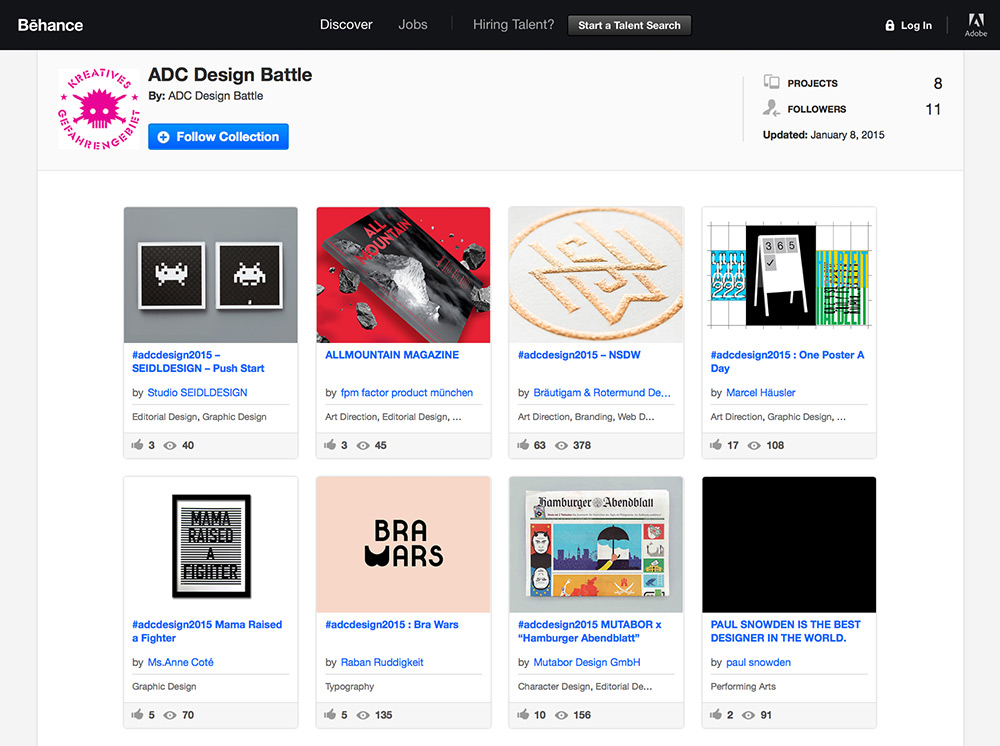This screenshot has width=1000, height=746.
Task: Click the thumbs-up icon on Push Start card
Action: click(x=137, y=444)
